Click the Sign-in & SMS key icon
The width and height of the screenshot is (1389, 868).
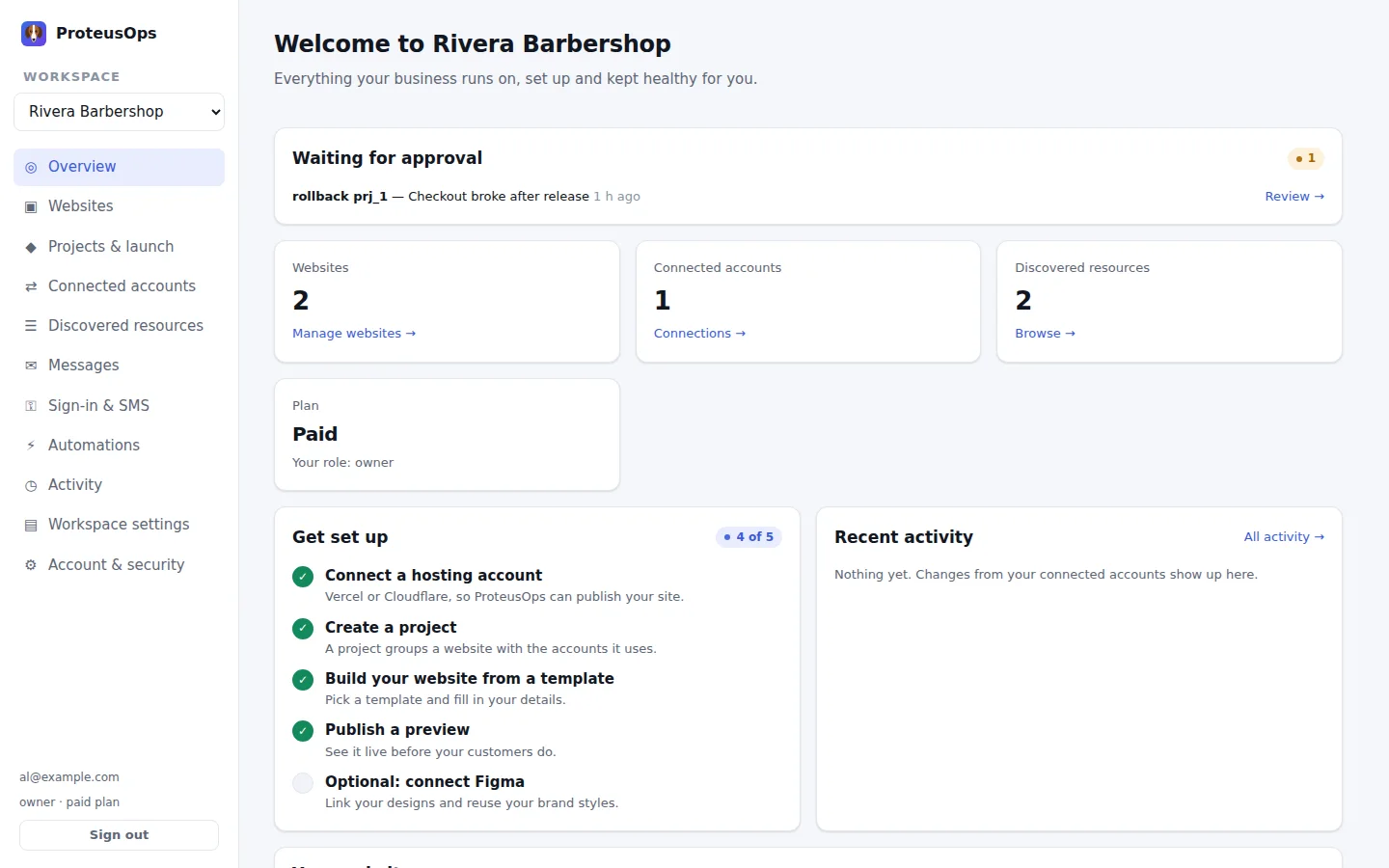tap(31, 406)
